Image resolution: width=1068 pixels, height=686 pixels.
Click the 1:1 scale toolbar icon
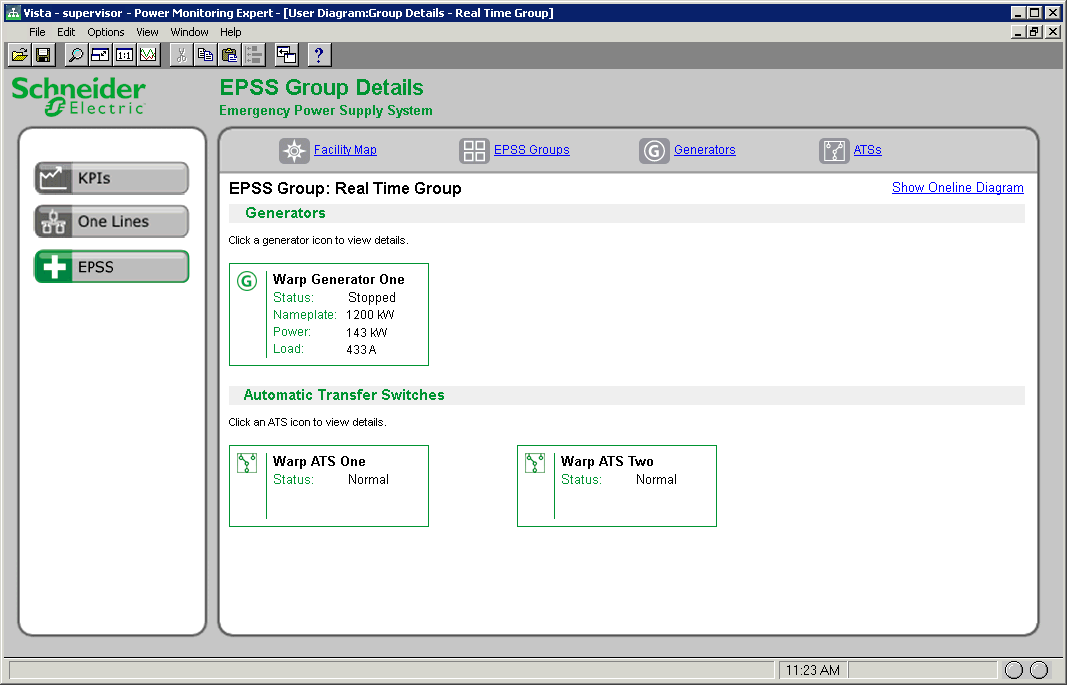point(124,54)
